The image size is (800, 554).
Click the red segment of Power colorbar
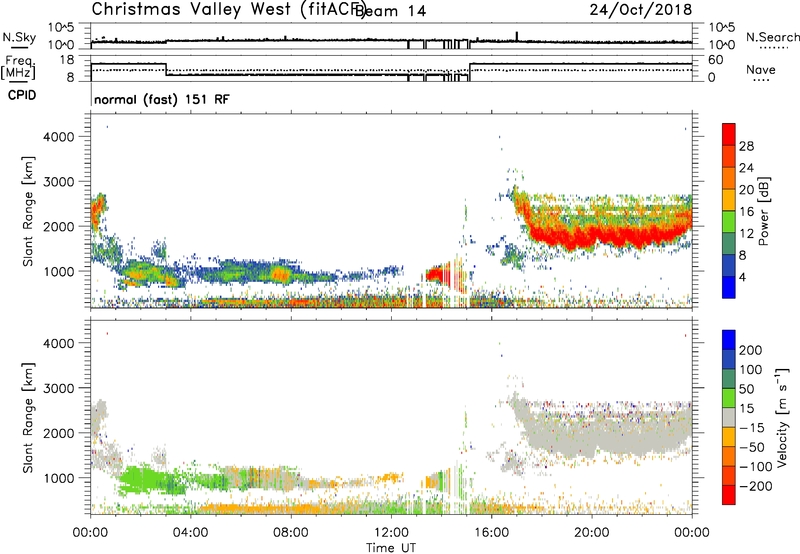pos(729,134)
